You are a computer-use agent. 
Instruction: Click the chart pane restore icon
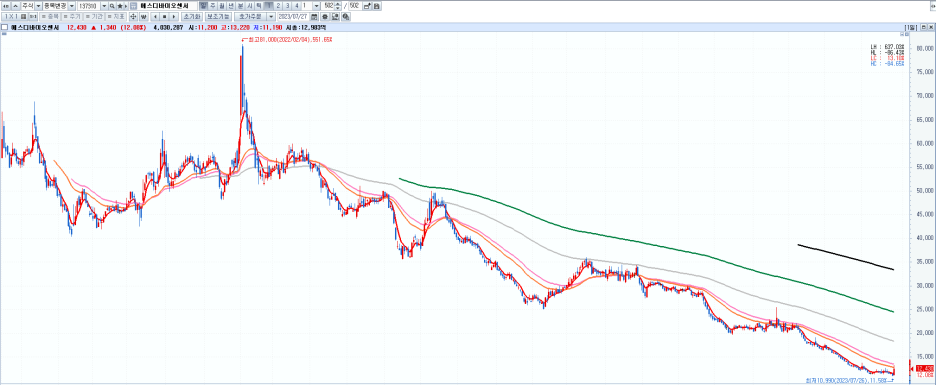[923, 27]
